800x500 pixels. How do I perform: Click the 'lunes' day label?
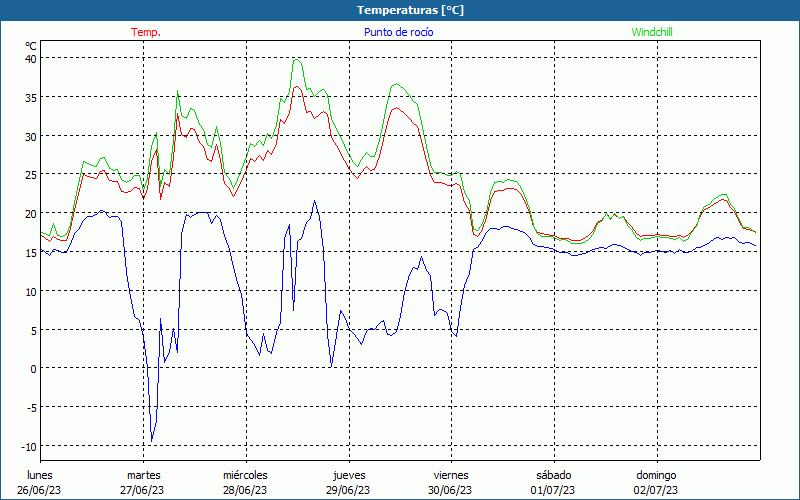coord(40,475)
